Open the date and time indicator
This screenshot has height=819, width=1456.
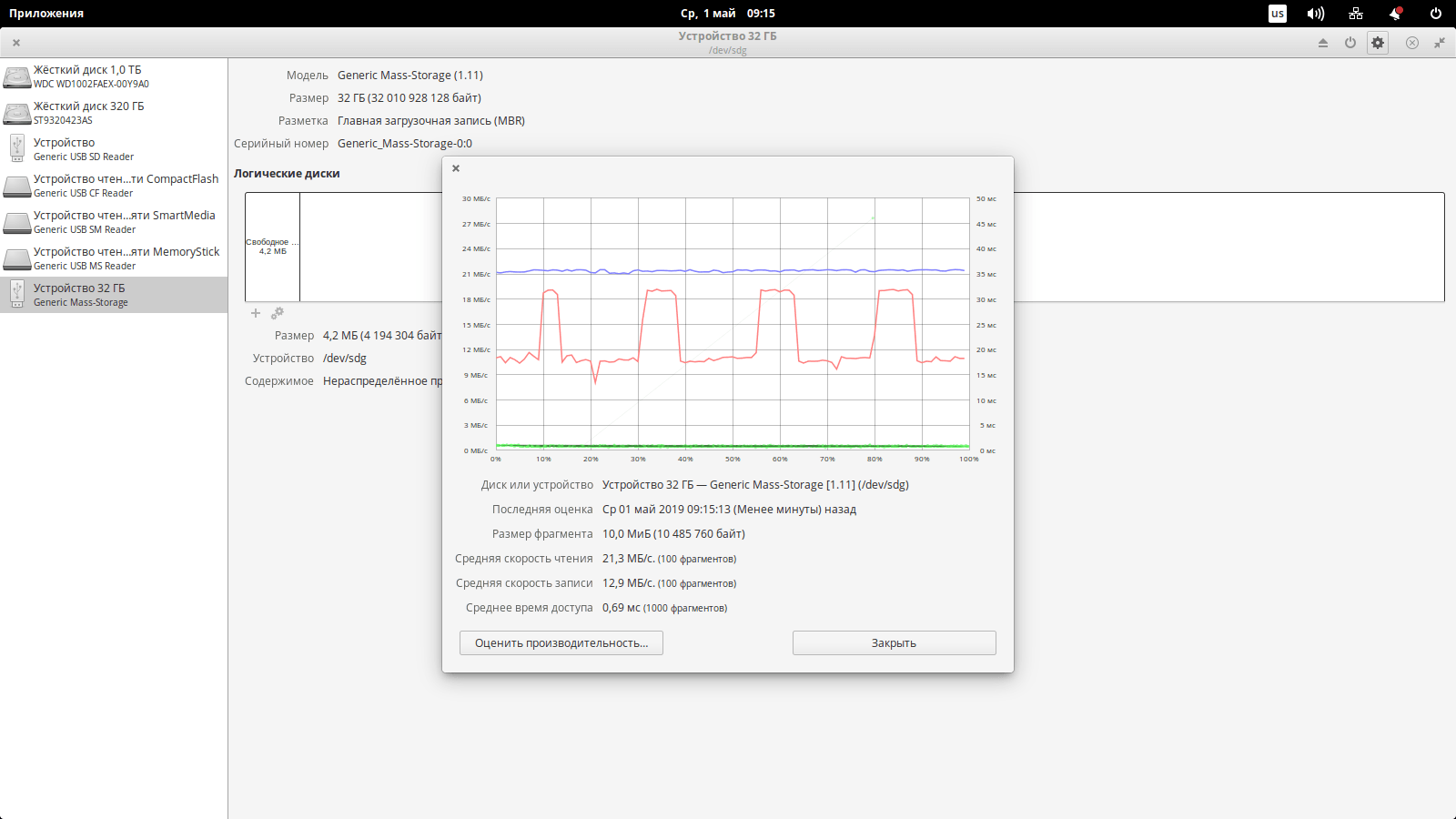tap(727, 14)
